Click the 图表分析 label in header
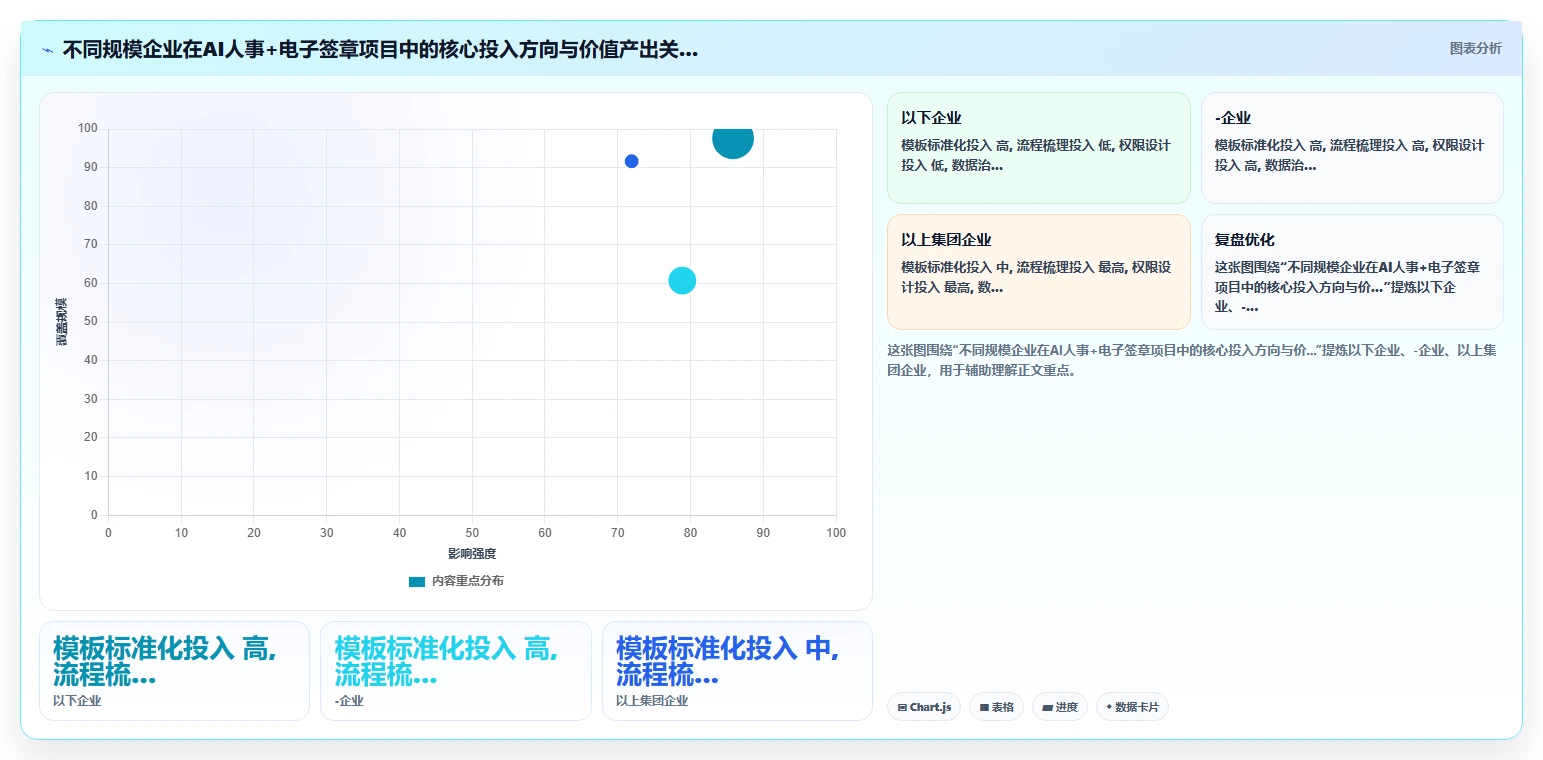The height and width of the screenshot is (760, 1543). [x=1475, y=48]
